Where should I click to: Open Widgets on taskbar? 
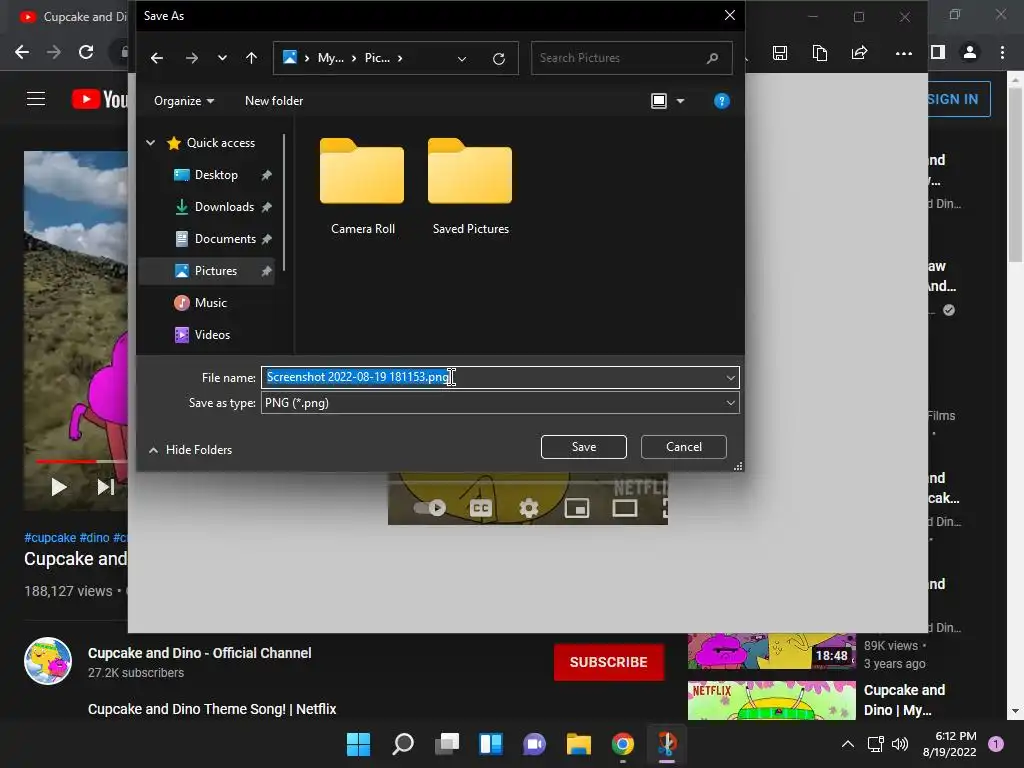[490, 744]
